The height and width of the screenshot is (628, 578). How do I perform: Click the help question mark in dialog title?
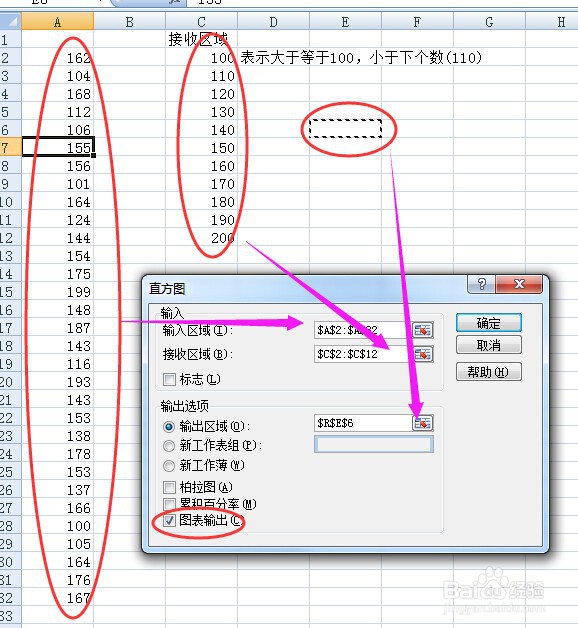pyautogui.click(x=481, y=284)
